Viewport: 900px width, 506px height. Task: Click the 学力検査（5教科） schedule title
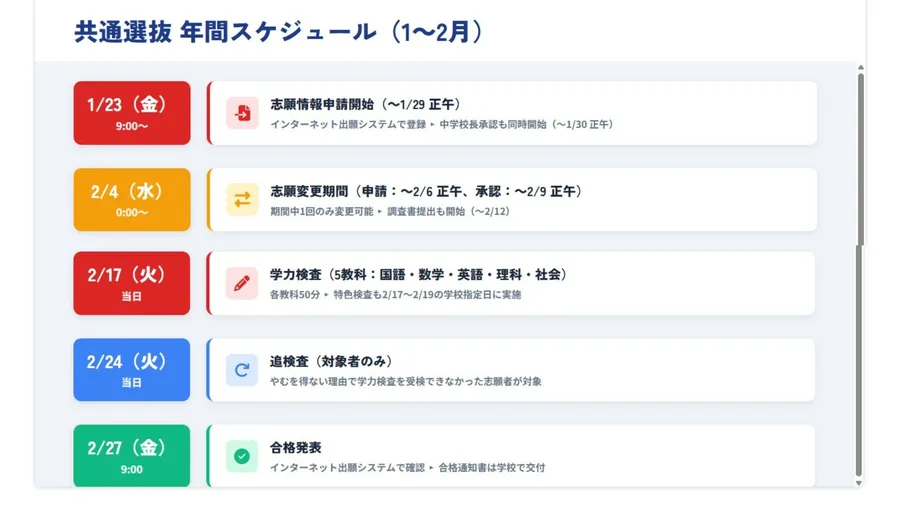pyautogui.click(x=419, y=275)
